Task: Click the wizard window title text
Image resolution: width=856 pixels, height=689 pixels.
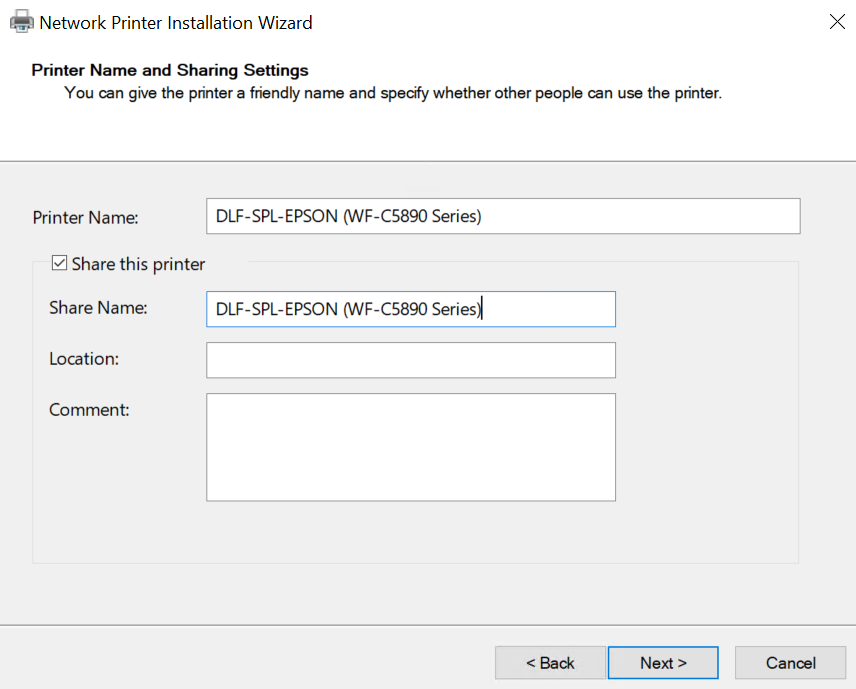Action: 176,22
